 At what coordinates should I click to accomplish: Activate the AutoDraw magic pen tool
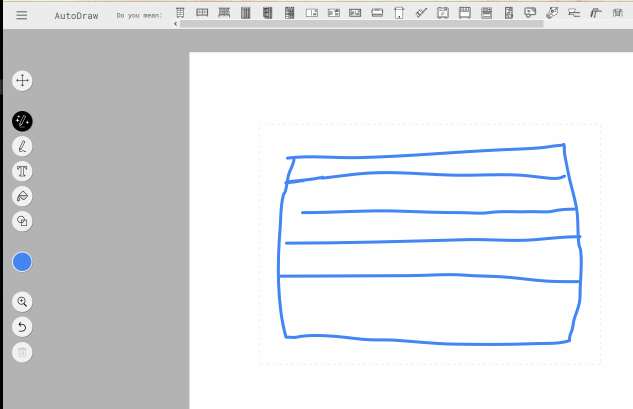tap(22, 121)
